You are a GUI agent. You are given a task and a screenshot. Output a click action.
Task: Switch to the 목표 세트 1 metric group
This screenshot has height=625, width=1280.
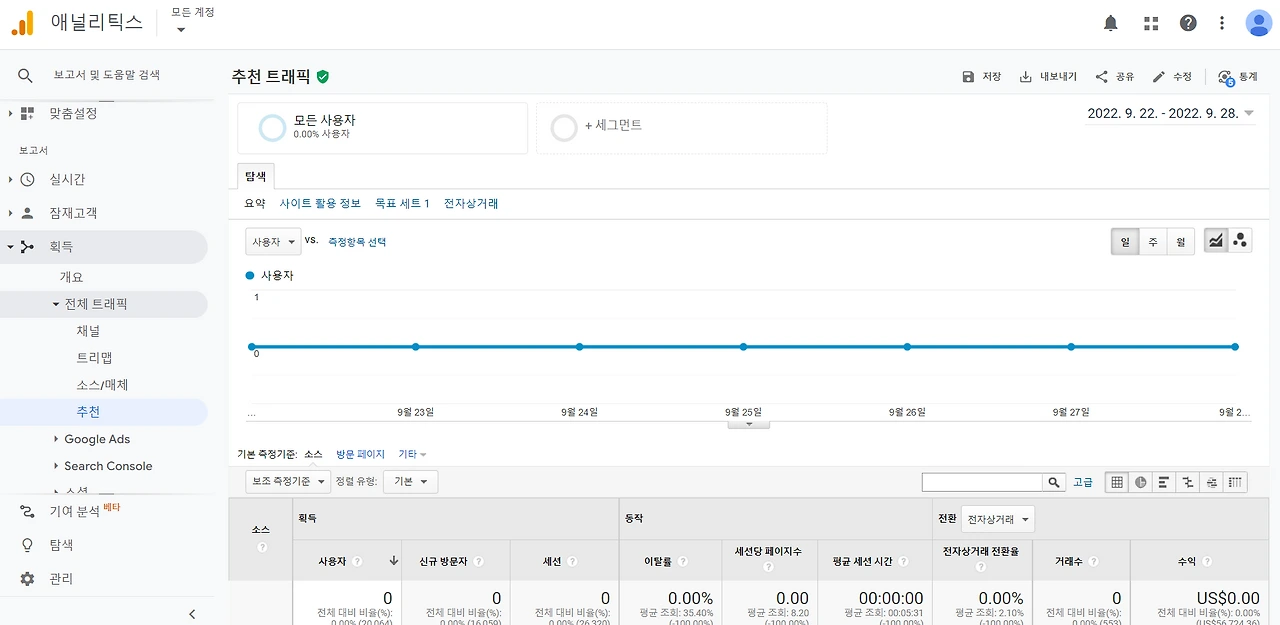tap(402, 203)
